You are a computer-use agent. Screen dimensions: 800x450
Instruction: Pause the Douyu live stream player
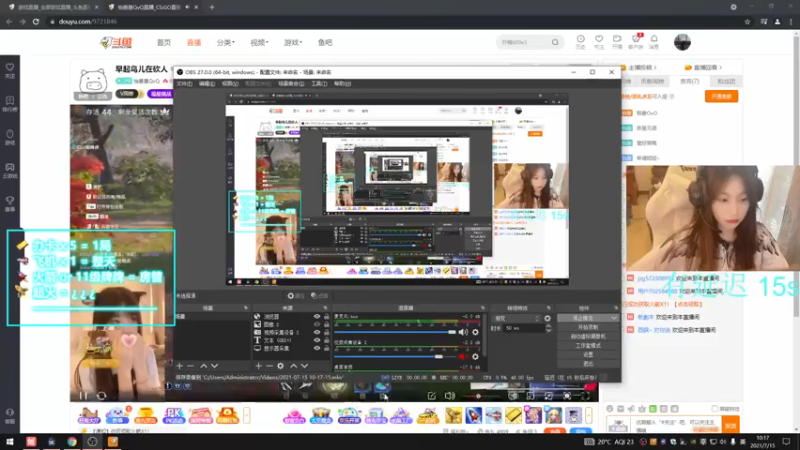click(83, 395)
